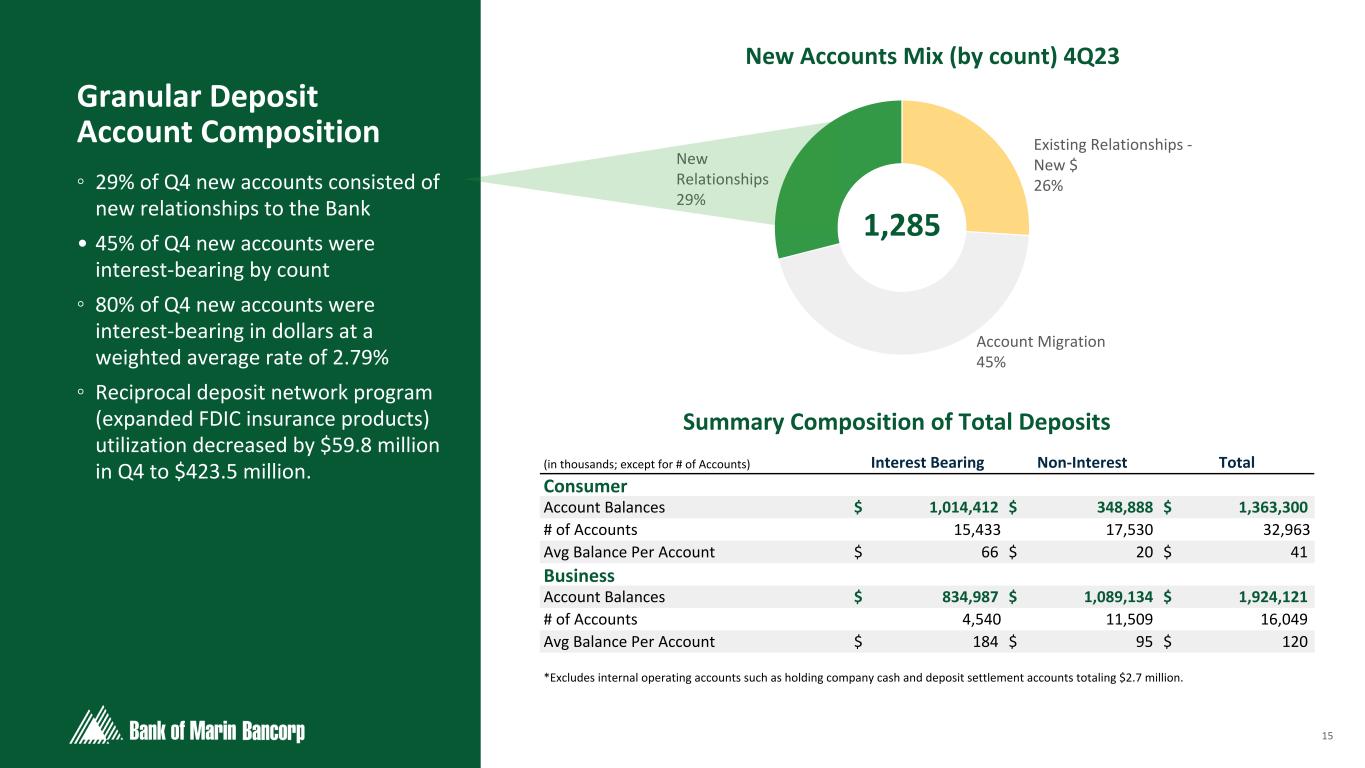
Task: Click the Total column header
Action: [1236, 462]
